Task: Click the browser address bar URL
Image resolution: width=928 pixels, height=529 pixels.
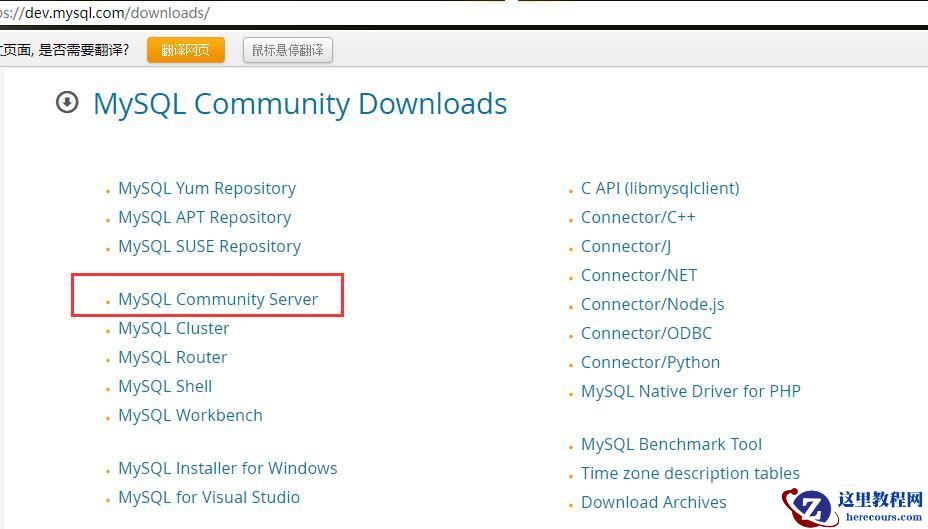Action: click(105, 12)
